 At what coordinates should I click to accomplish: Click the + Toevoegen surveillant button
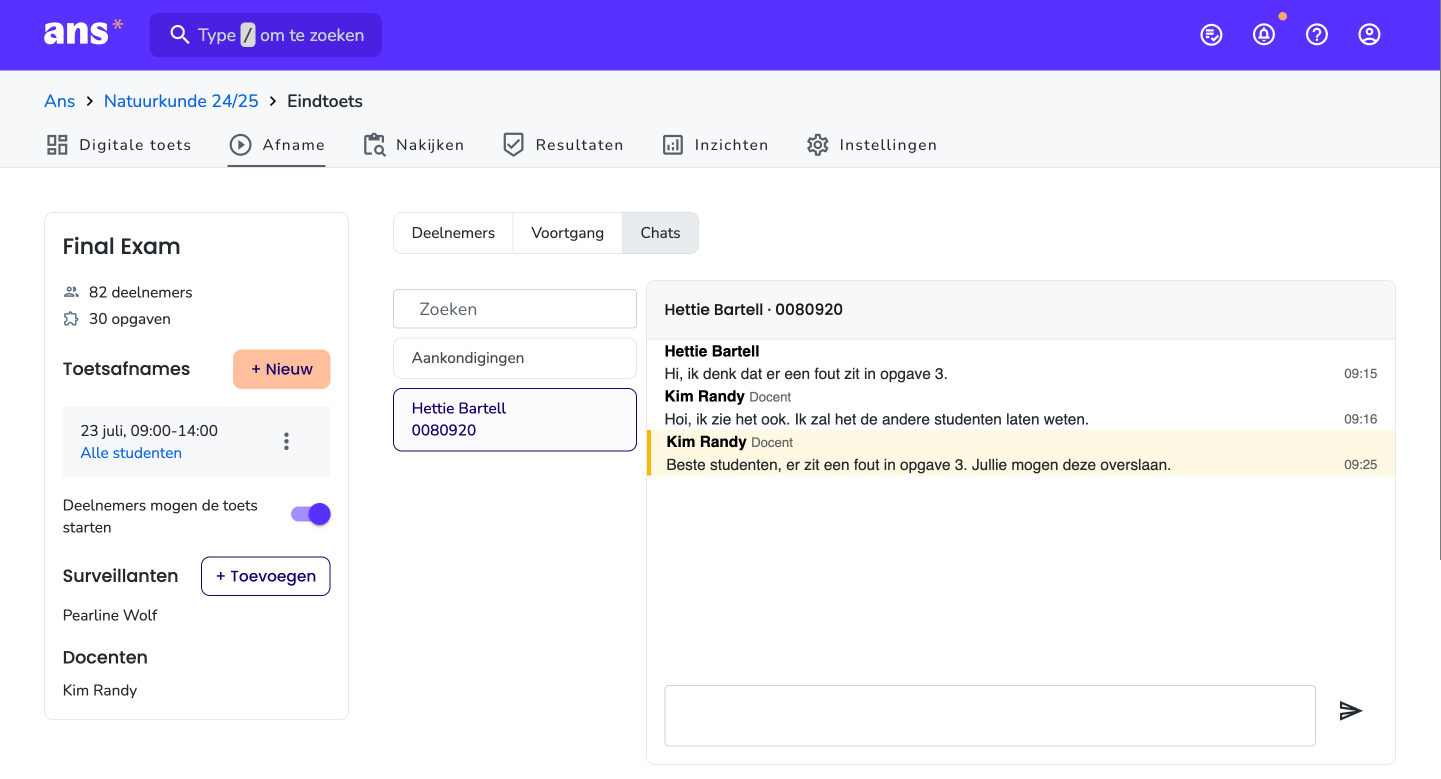pos(266,576)
